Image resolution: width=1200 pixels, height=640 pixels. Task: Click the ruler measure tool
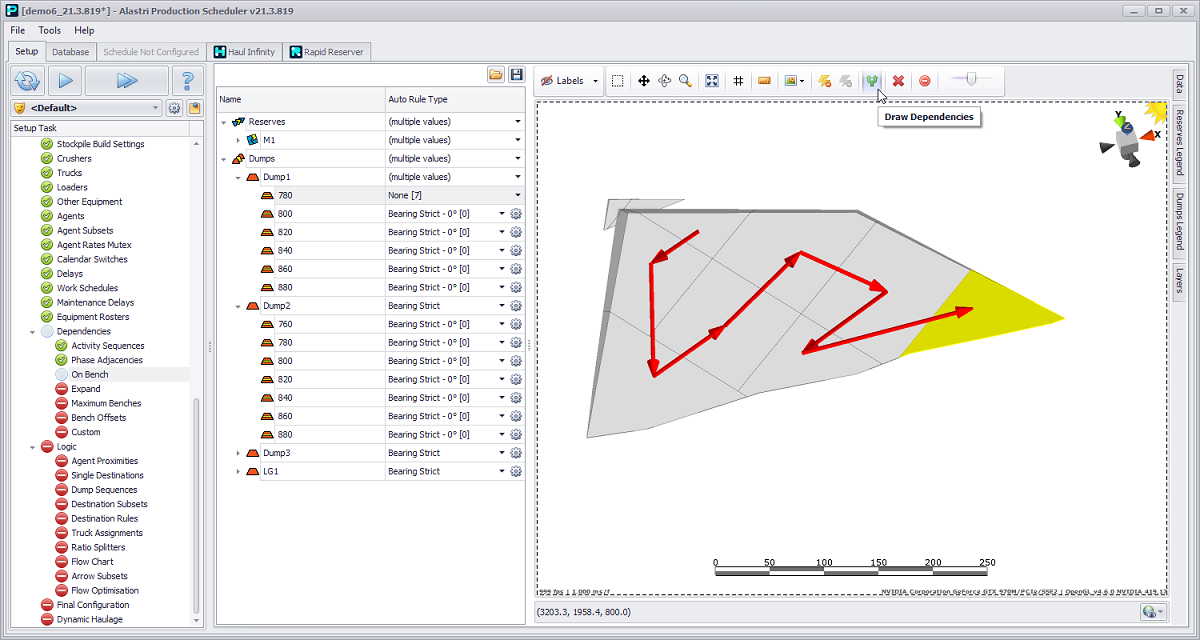point(764,81)
